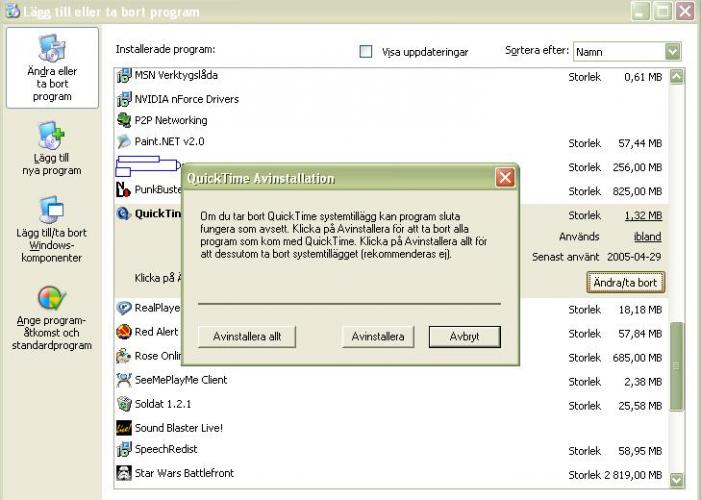Enable the Visa uppdateringar checkbox
Screen dimensions: 701x500
366,51
